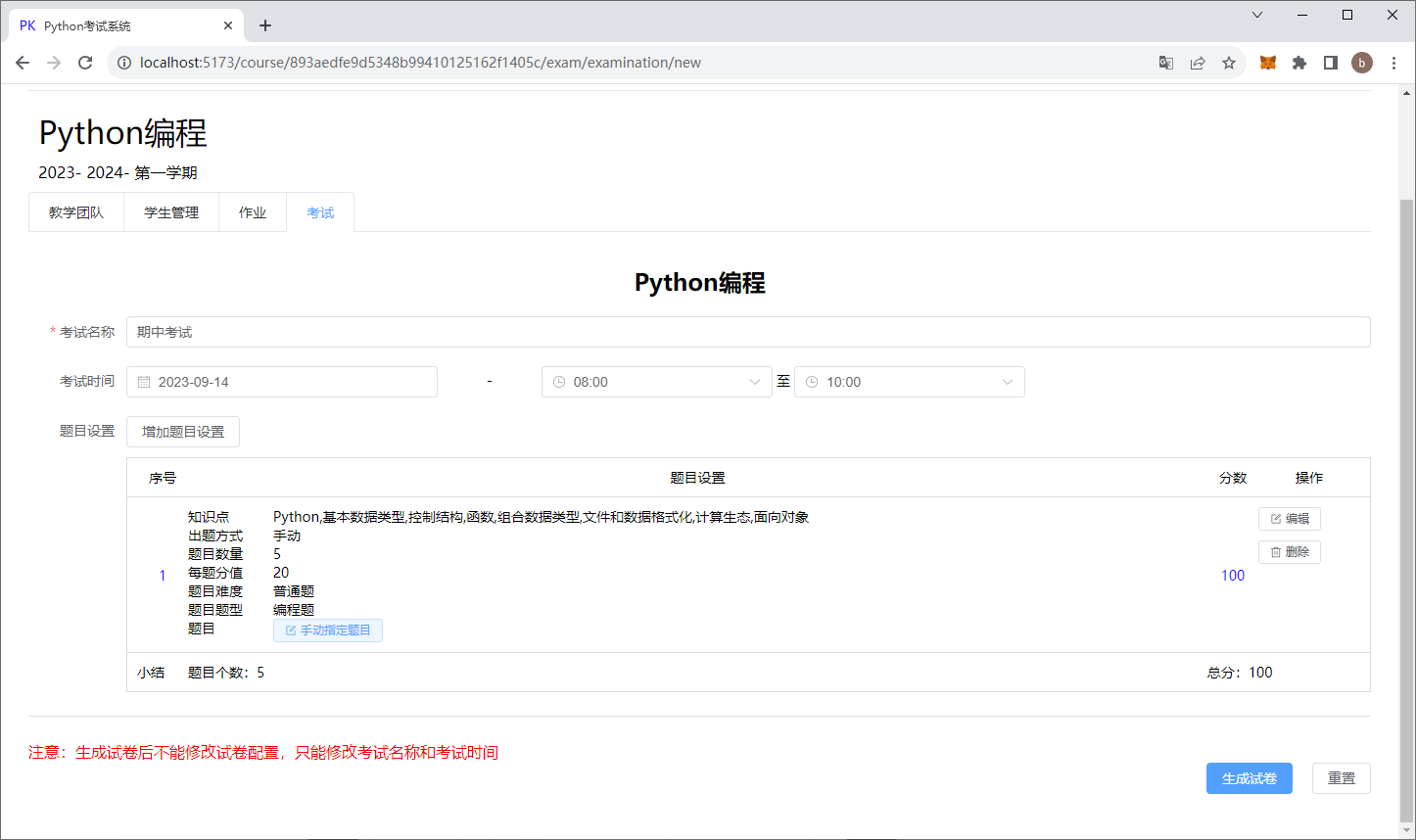Select the Python考试系统 browser tab
Screen dimensions: 1416x840
click(125, 25)
